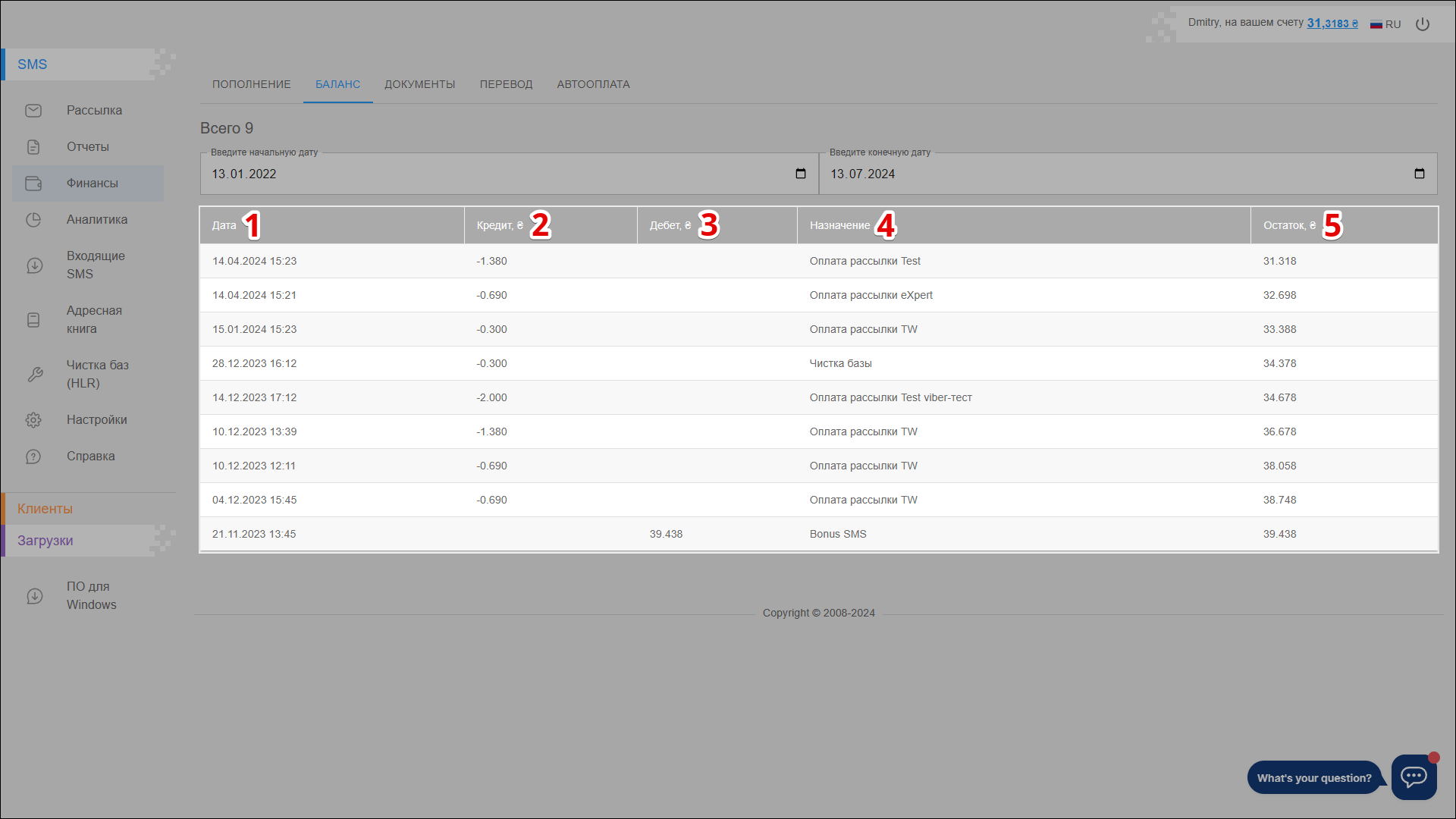This screenshot has height=819, width=1456.
Task: Open the RU language selector
Action: [1385, 24]
